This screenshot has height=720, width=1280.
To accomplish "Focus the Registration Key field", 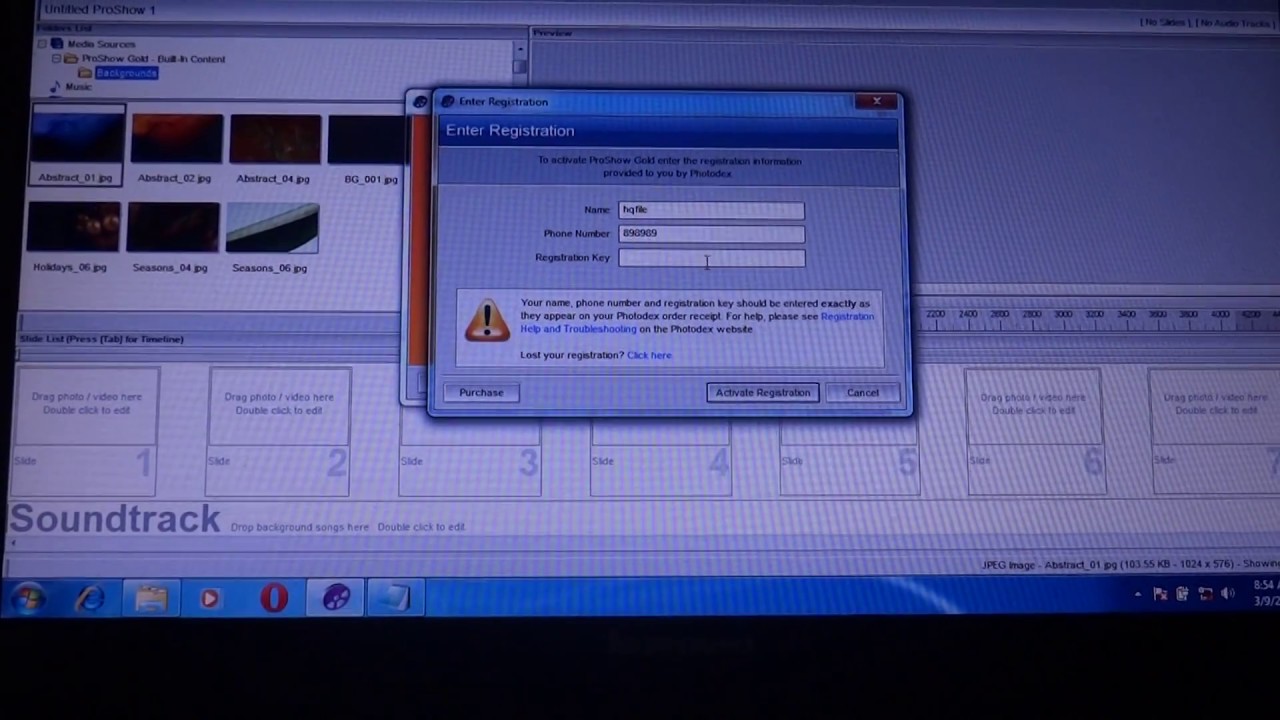I will point(711,258).
